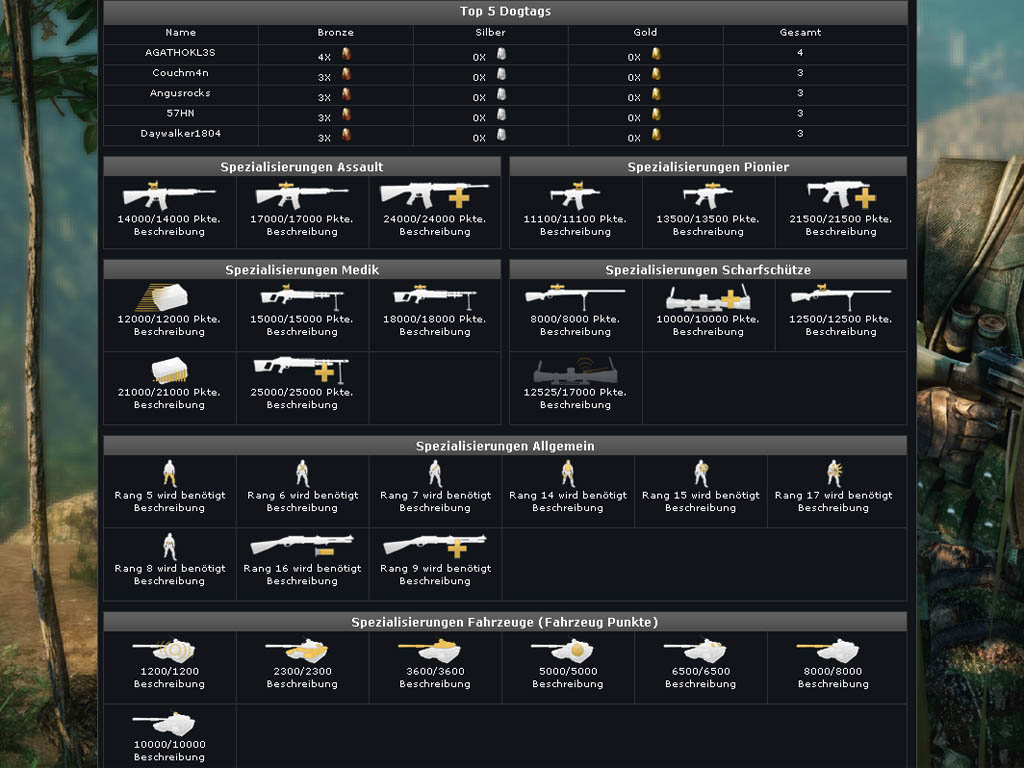Open Beschreibung under Rang 9 wird benötigt
The image size is (1024, 768).
pos(434,581)
